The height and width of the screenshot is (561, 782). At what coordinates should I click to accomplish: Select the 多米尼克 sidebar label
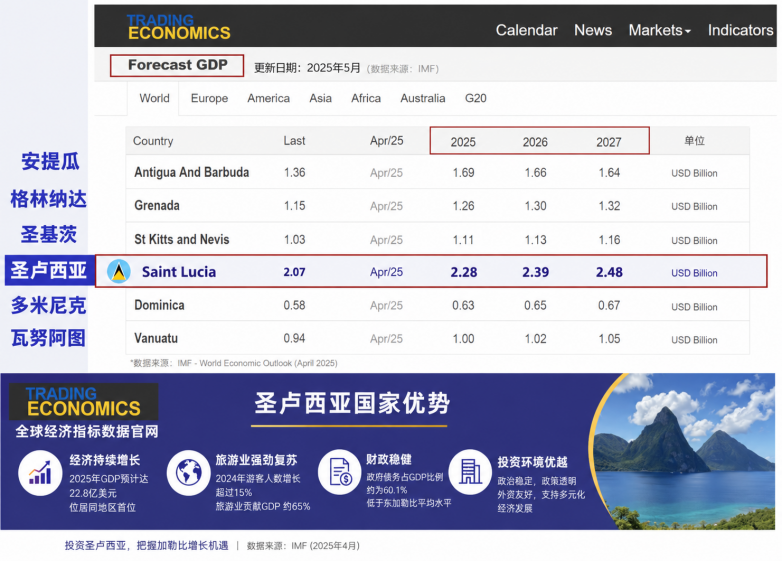click(x=48, y=305)
